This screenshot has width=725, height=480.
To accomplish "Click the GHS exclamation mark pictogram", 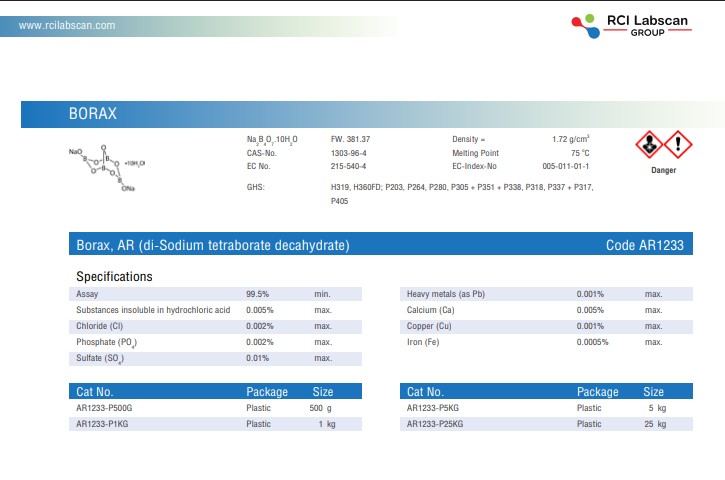I will [x=676, y=146].
